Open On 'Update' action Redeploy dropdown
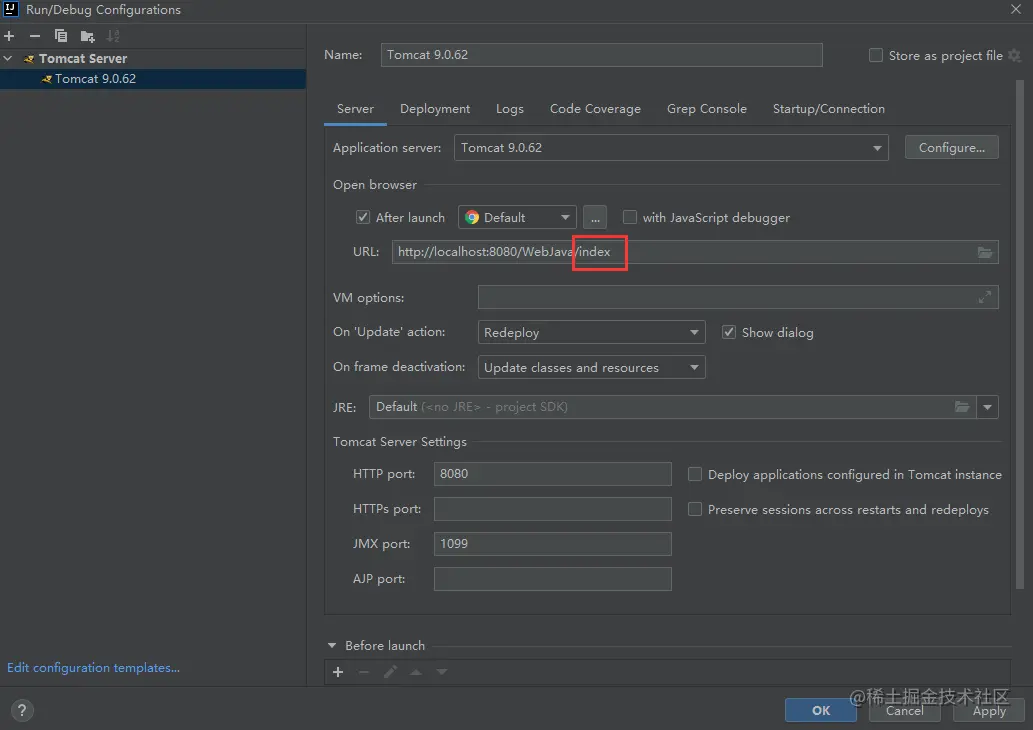Image resolution: width=1033 pixels, height=730 pixels. click(x=591, y=332)
